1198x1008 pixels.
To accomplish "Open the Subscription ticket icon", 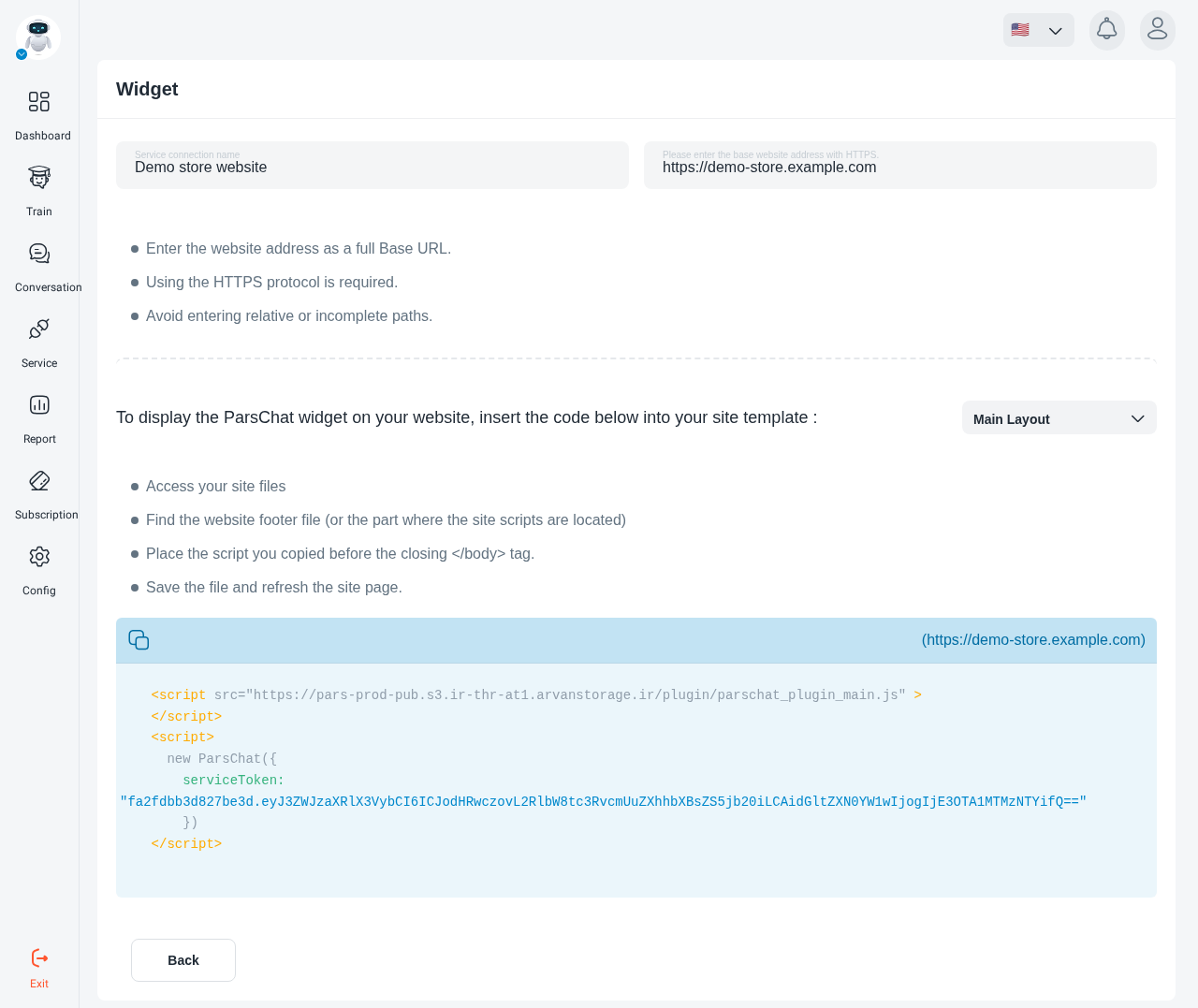I will point(39,480).
